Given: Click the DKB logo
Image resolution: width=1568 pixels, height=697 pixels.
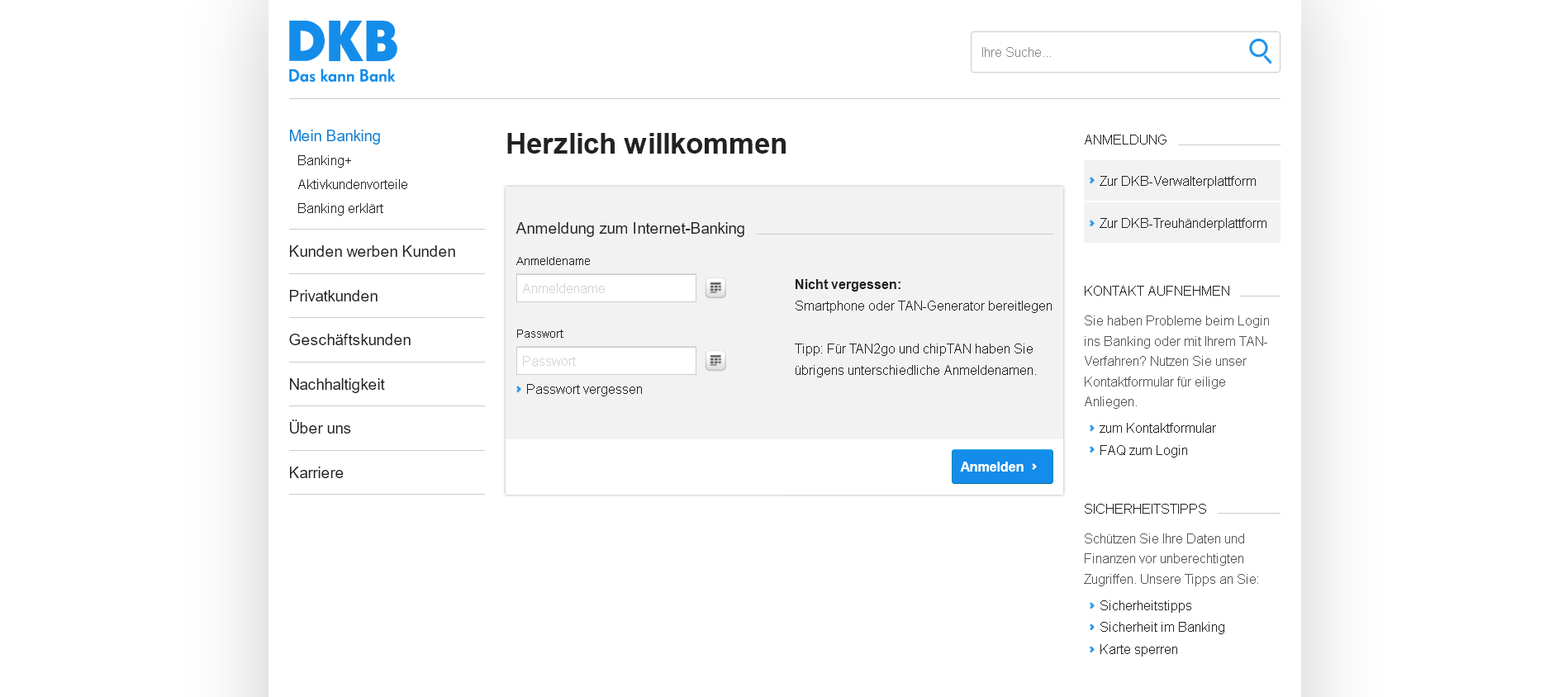Looking at the screenshot, I should [x=343, y=51].
